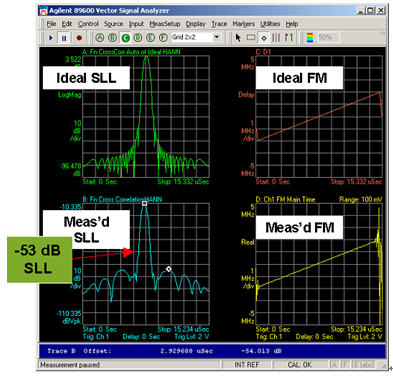Click the diamond offset marker on trace B
The image size is (393, 377).
169,269
